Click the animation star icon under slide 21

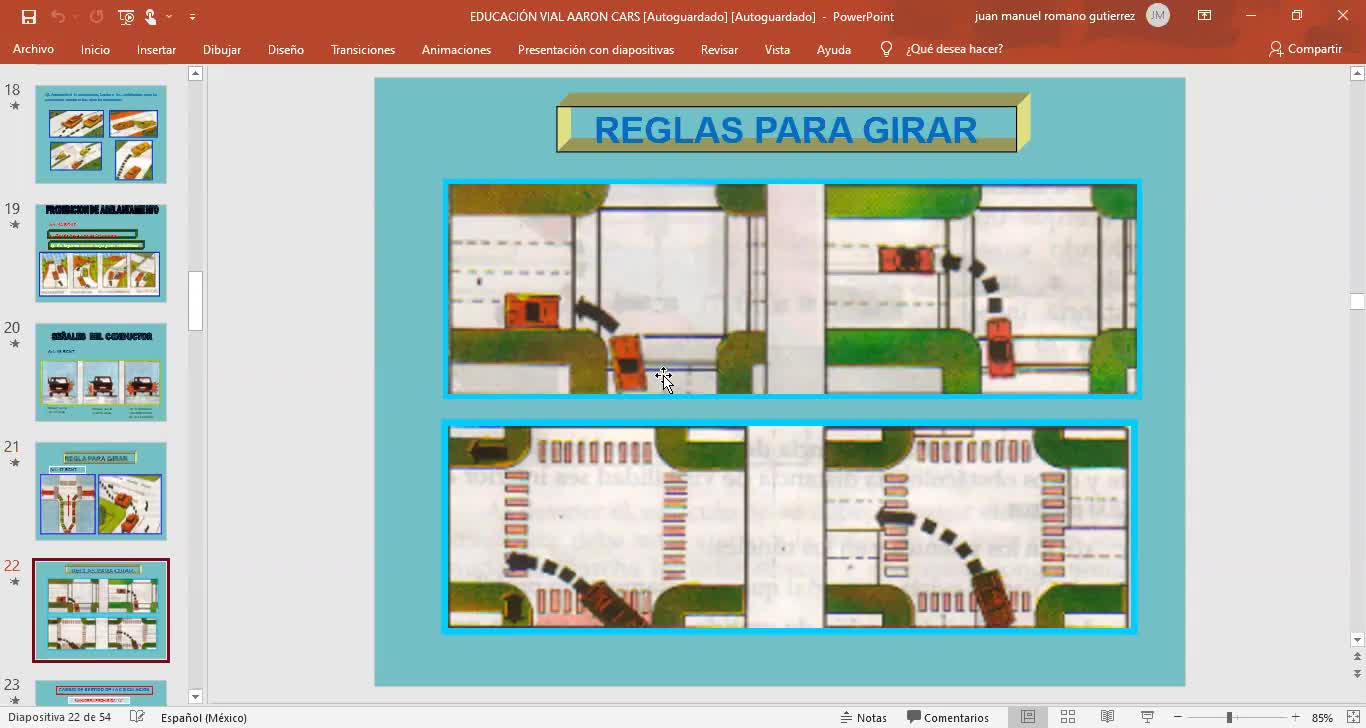(14, 462)
